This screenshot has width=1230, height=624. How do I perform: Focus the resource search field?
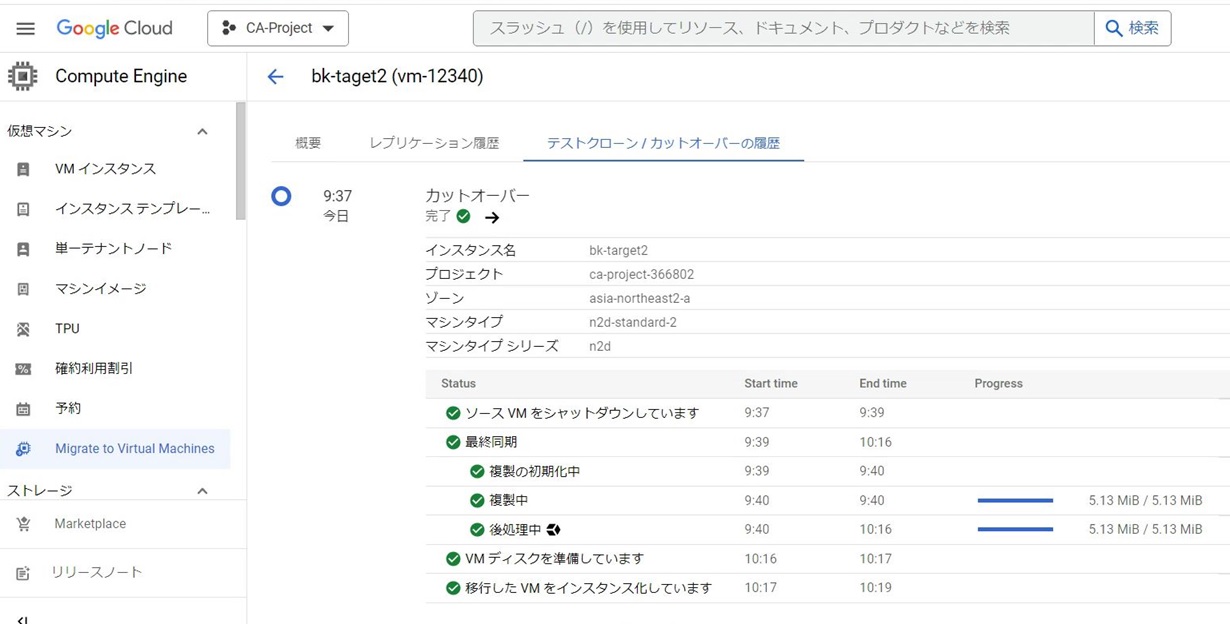(783, 28)
